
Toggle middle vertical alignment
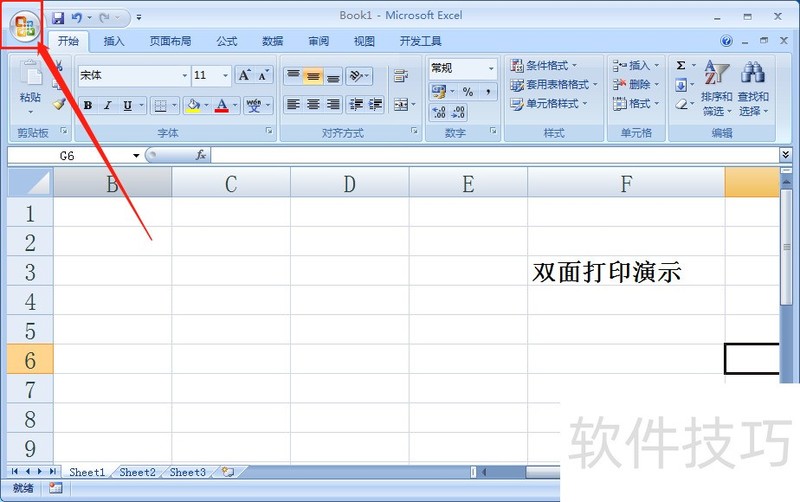pyautogui.click(x=313, y=76)
